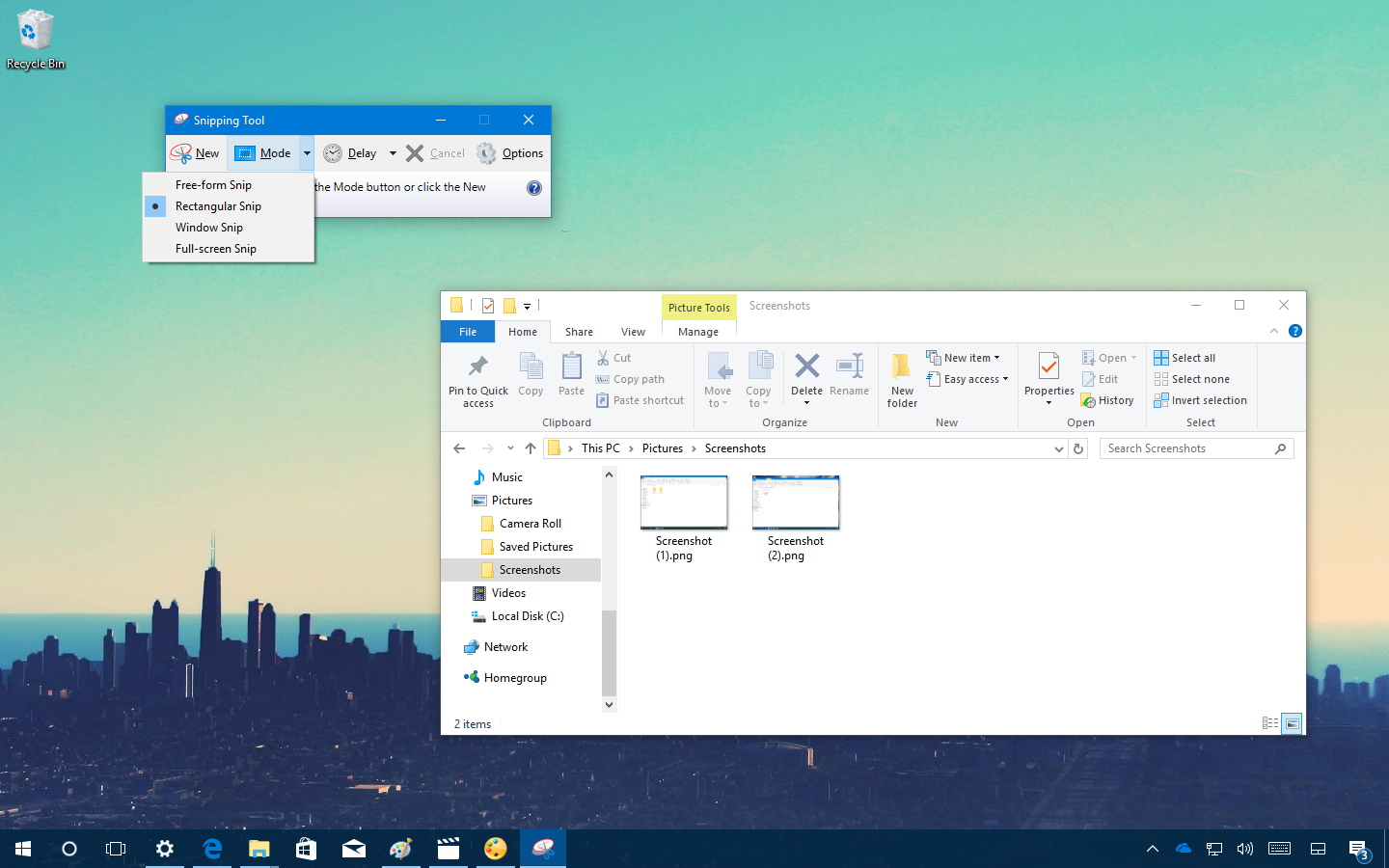Open the Screenshot (2).png thumbnail
Image resolution: width=1389 pixels, height=868 pixels.
pos(795,502)
